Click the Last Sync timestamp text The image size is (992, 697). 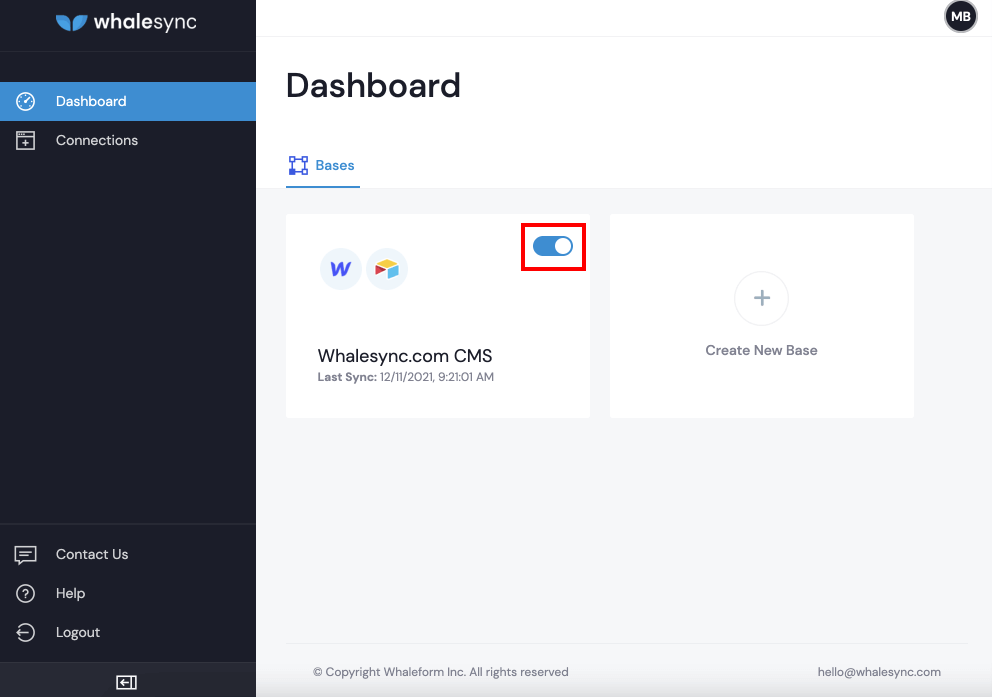404,377
